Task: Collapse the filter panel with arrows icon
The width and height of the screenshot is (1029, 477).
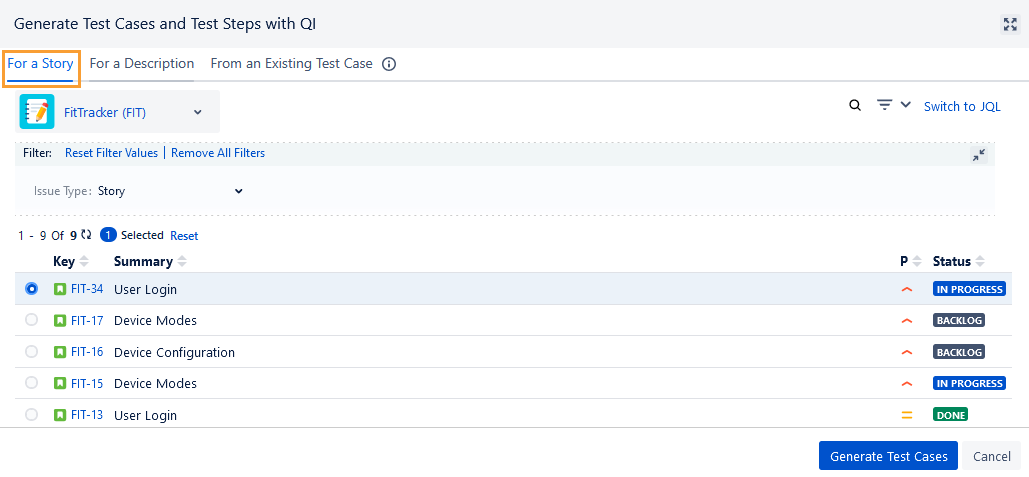Action: (979, 155)
